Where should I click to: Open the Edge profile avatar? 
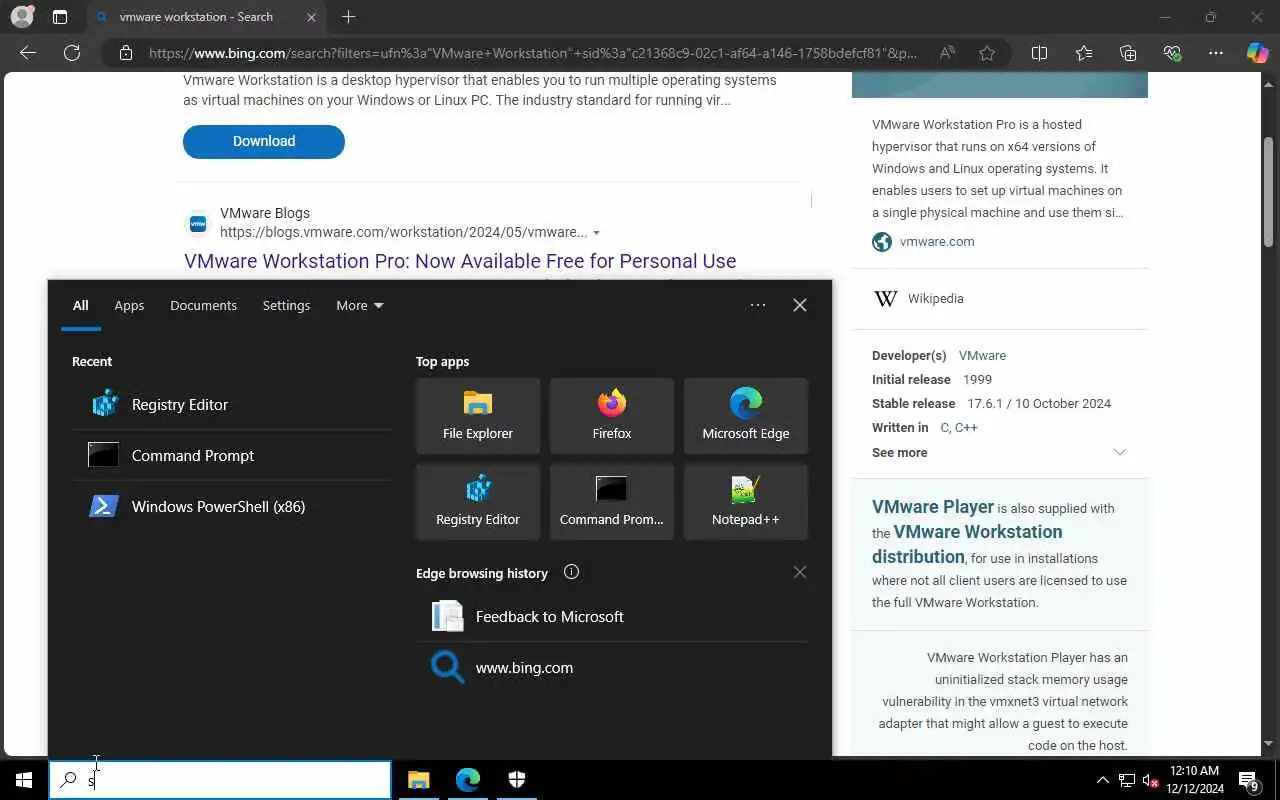click(x=21, y=17)
